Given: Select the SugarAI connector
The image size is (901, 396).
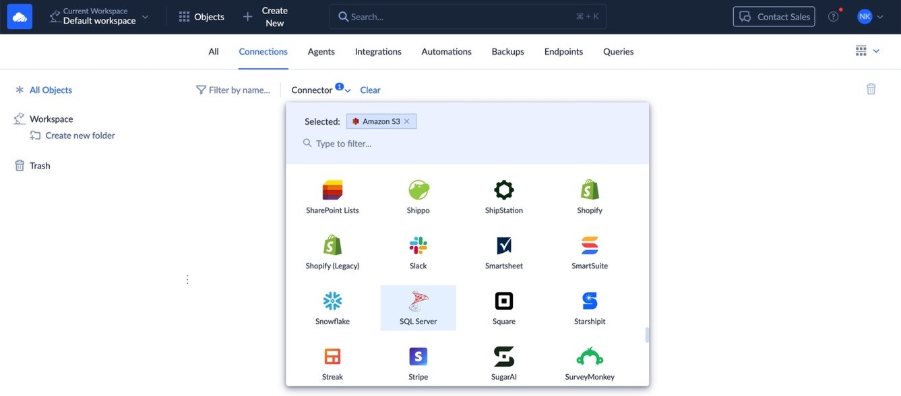Looking at the screenshot, I should coord(504,364).
